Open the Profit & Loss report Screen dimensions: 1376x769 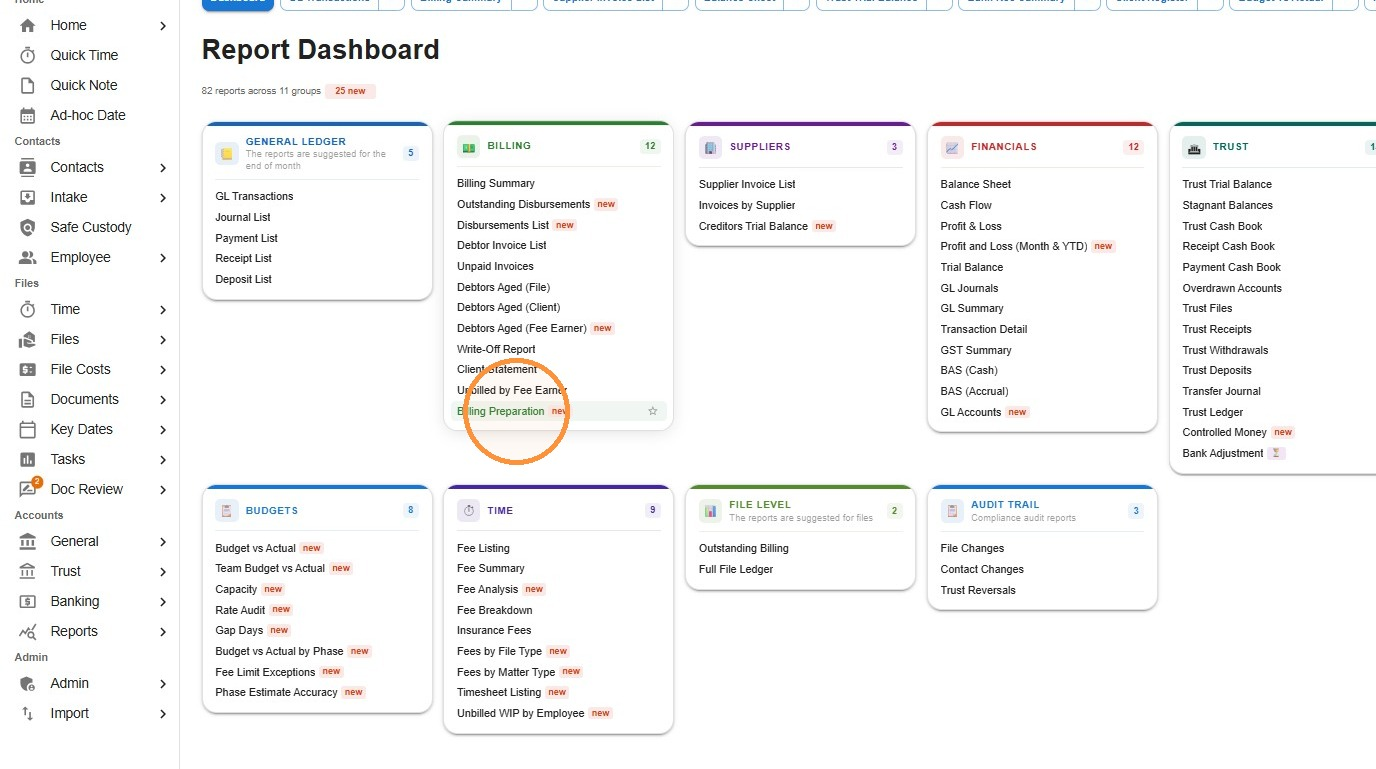970,226
